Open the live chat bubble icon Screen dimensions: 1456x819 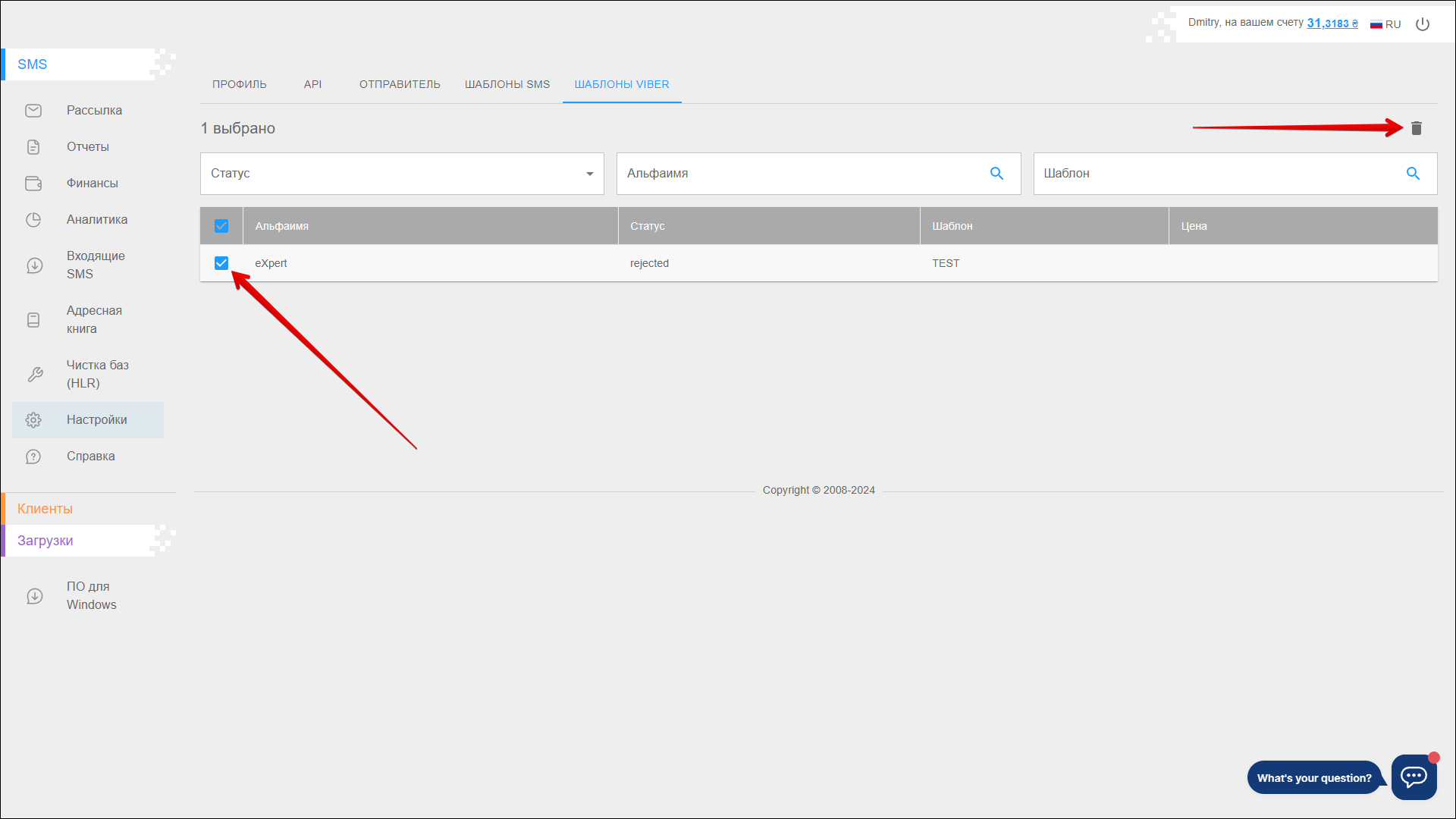(x=1414, y=777)
